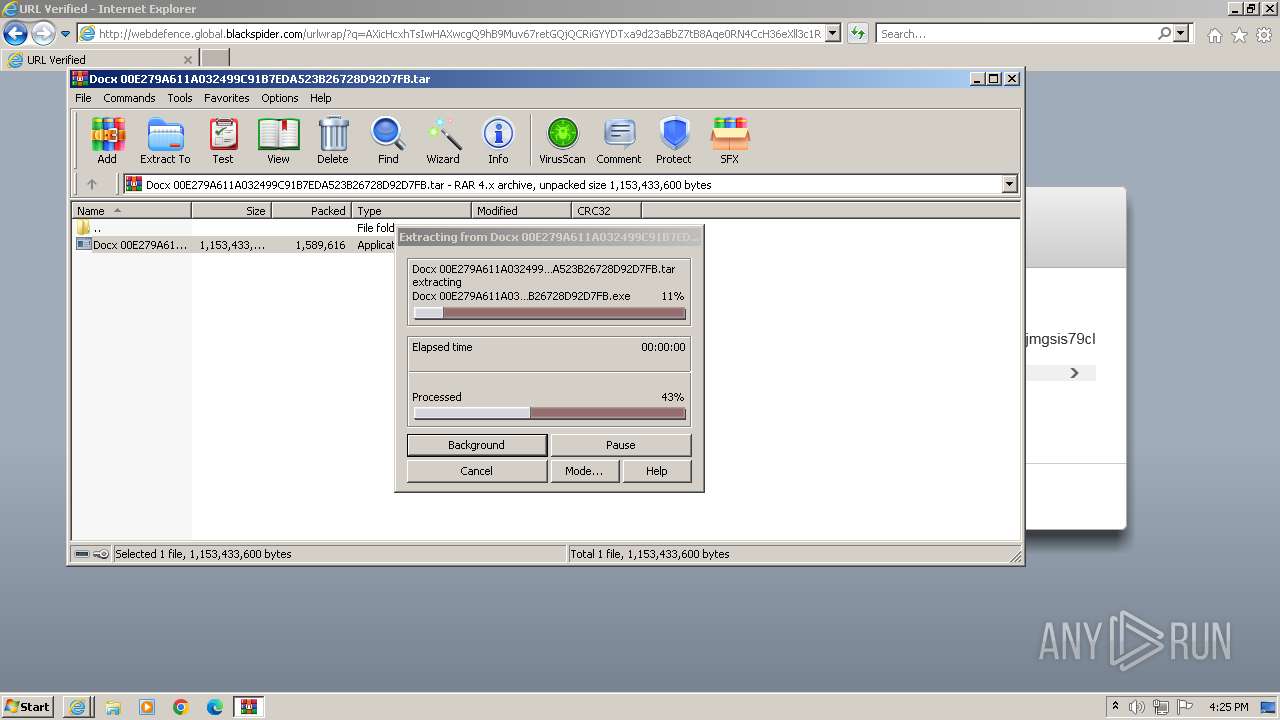
Task: Expand the address bar history dropdown
Action: (x=833, y=33)
